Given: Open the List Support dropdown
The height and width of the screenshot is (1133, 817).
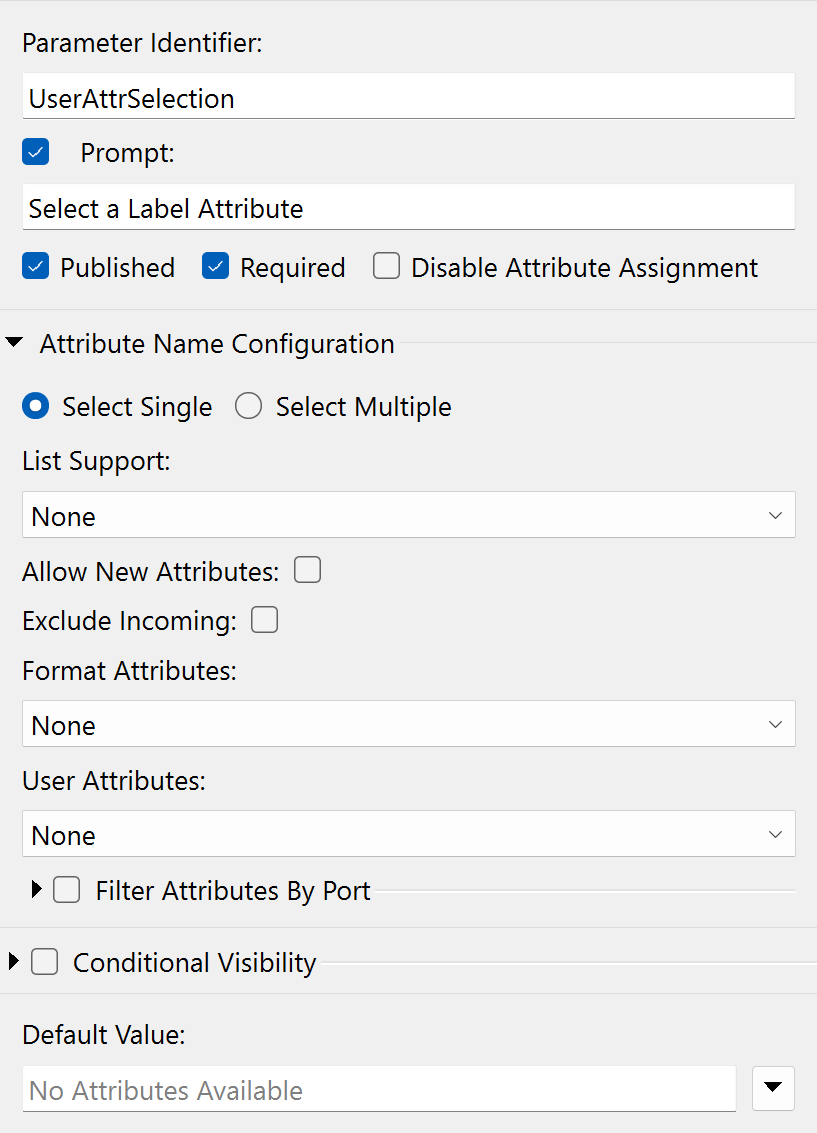Looking at the screenshot, I should pyautogui.click(x=777, y=514).
